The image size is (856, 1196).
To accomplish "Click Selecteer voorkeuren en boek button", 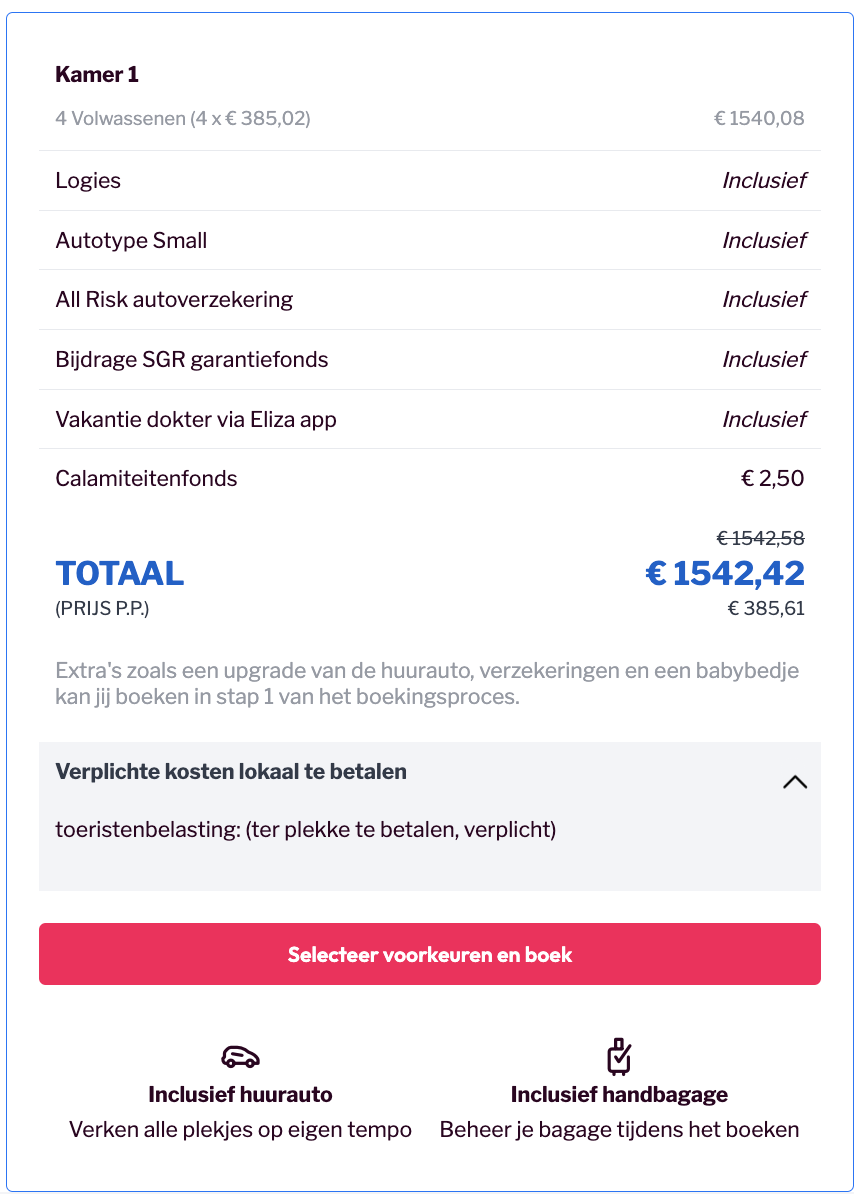I will click(430, 954).
